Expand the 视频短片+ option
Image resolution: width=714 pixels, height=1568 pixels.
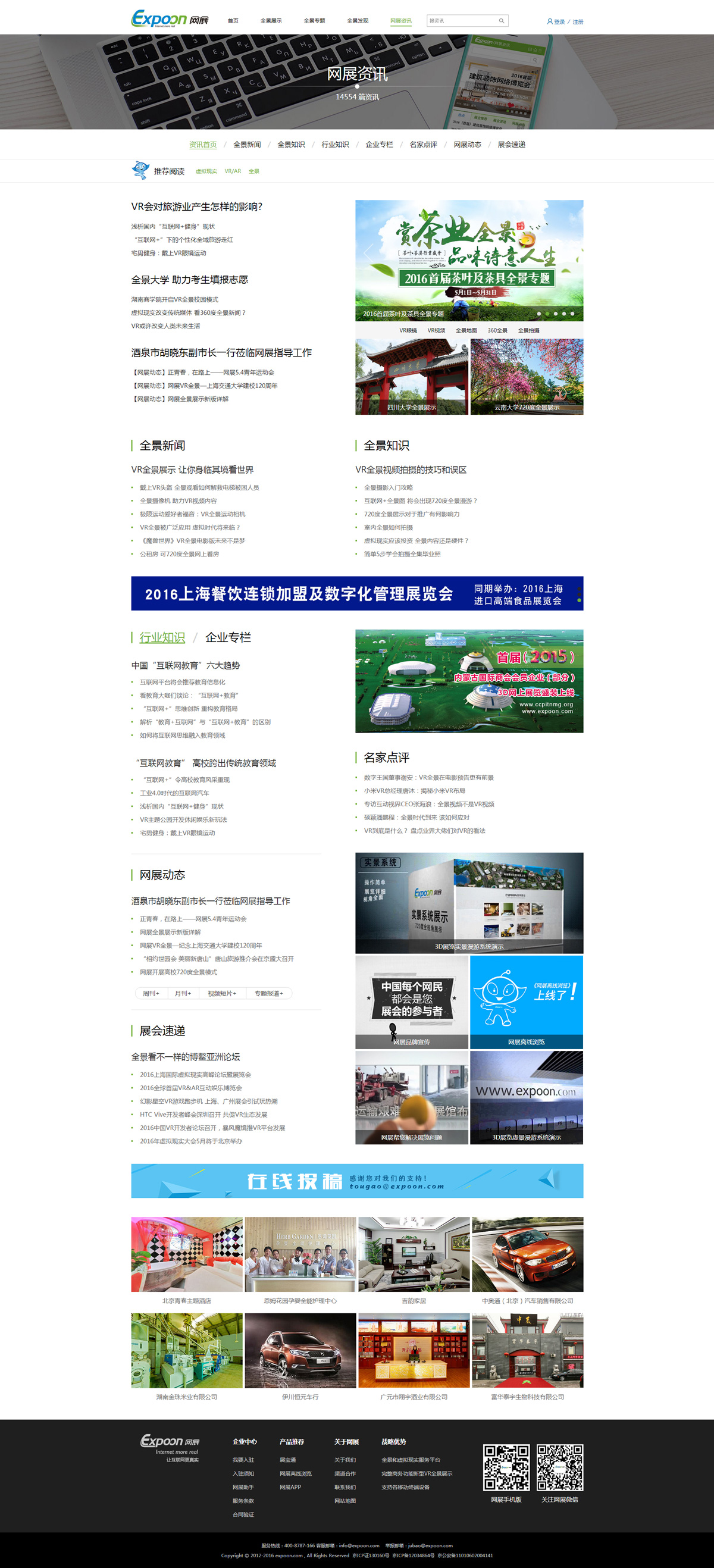pyautogui.click(x=221, y=993)
